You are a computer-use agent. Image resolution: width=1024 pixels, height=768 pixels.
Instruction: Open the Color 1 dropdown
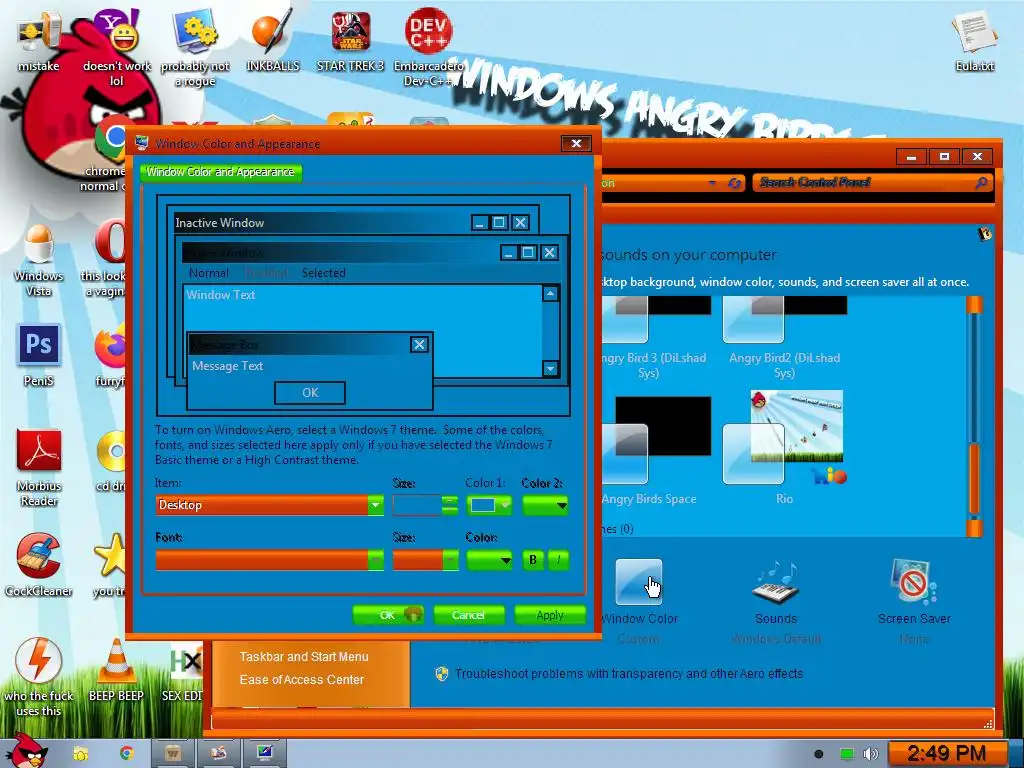pyautogui.click(x=488, y=505)
